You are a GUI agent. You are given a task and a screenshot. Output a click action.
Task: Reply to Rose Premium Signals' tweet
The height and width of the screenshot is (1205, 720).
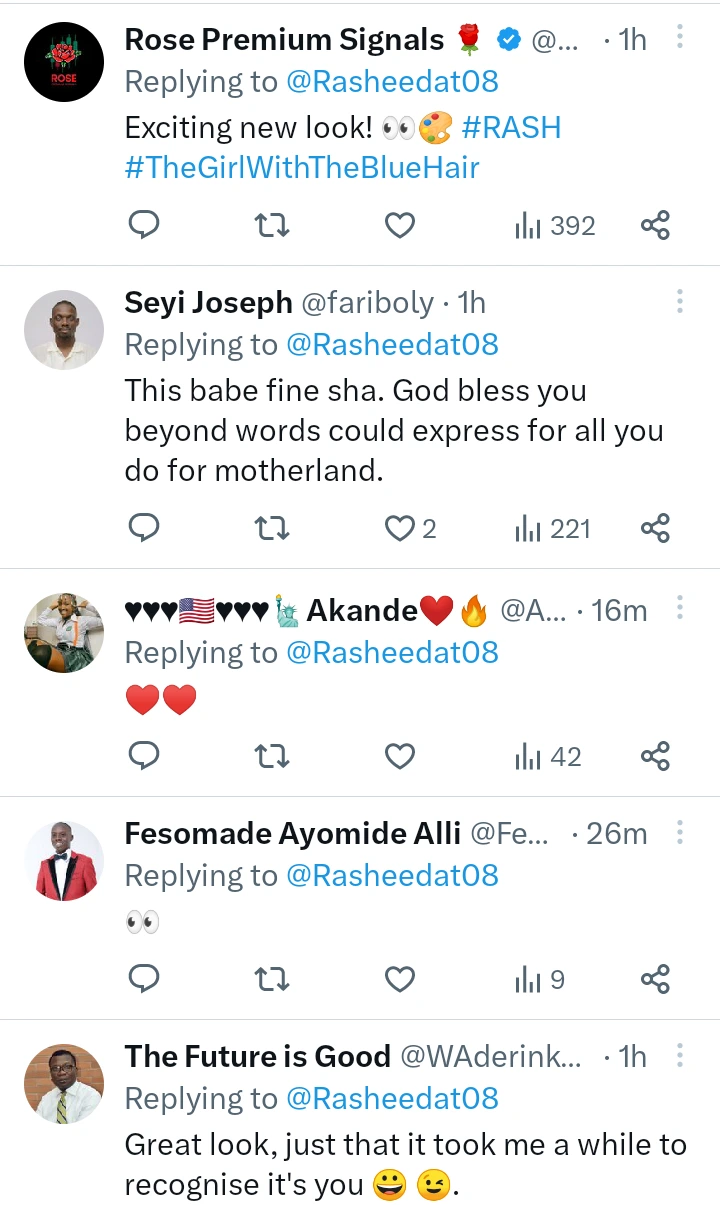point(145,226)
